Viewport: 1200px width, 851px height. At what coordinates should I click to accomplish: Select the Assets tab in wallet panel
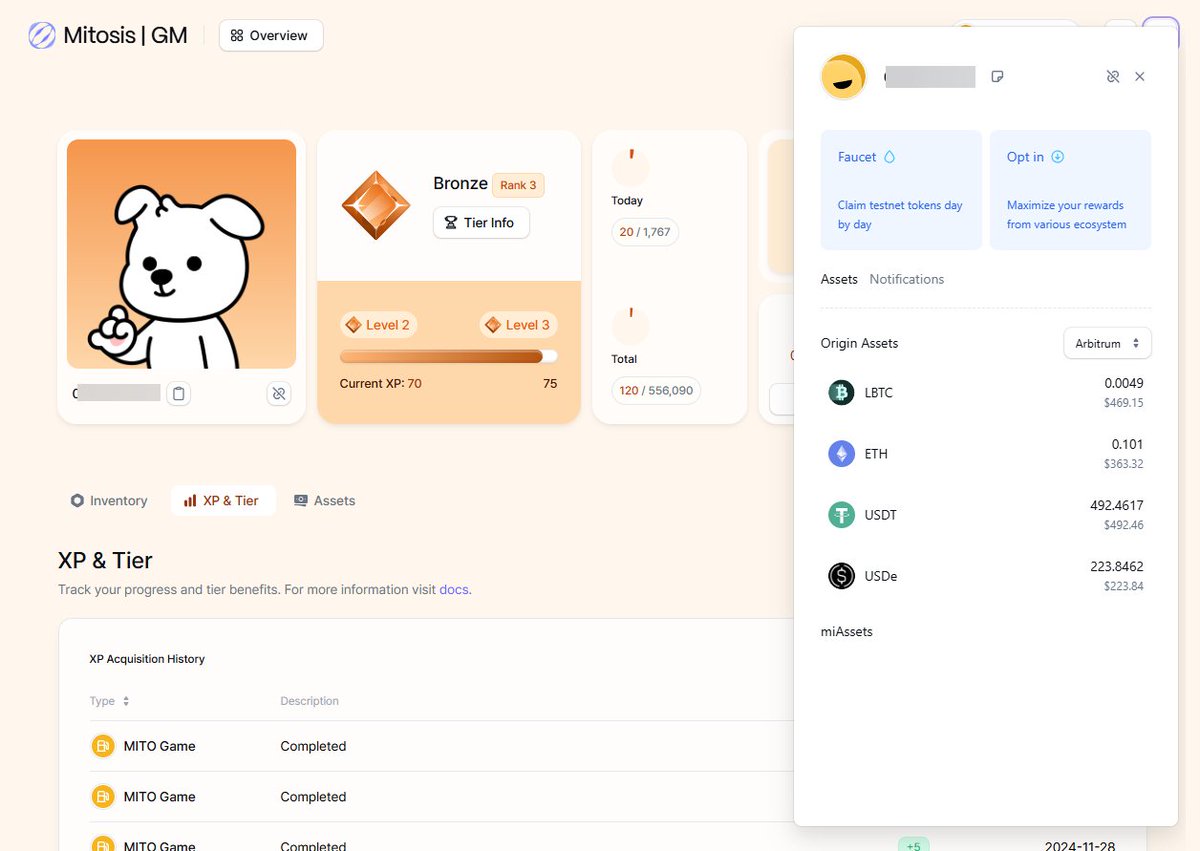pos(839,279)
